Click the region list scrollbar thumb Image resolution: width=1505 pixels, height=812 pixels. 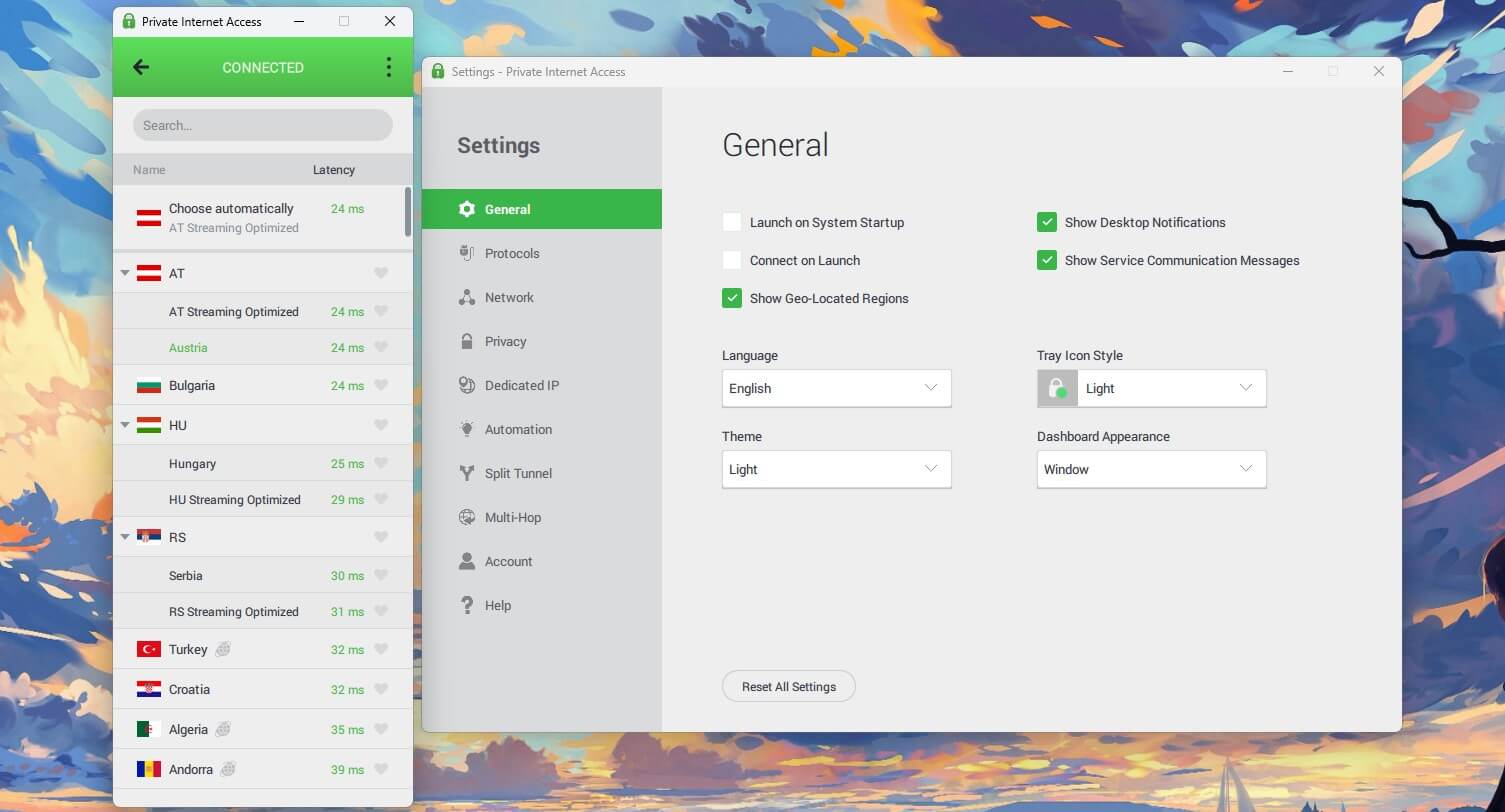coord(407,212)
